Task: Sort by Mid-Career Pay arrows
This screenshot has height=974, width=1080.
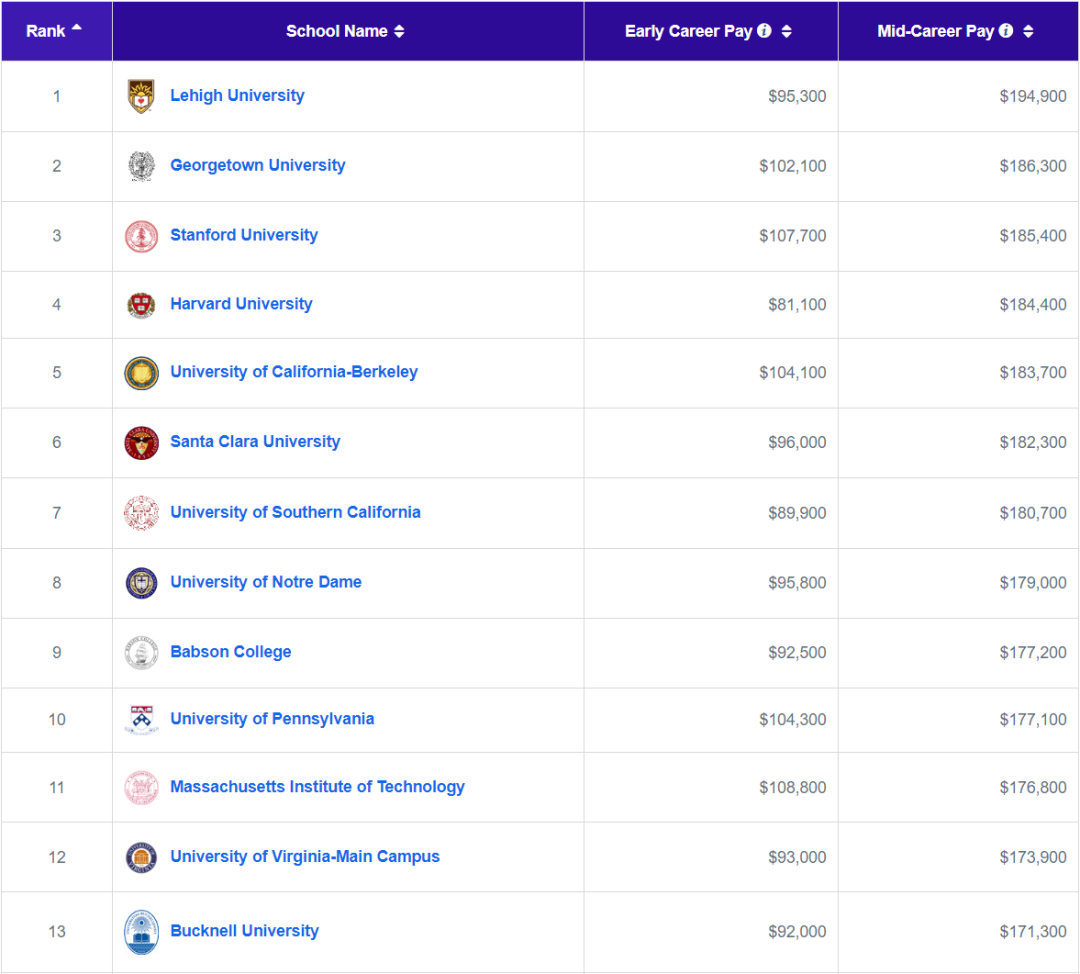Action: point(1028,32)
